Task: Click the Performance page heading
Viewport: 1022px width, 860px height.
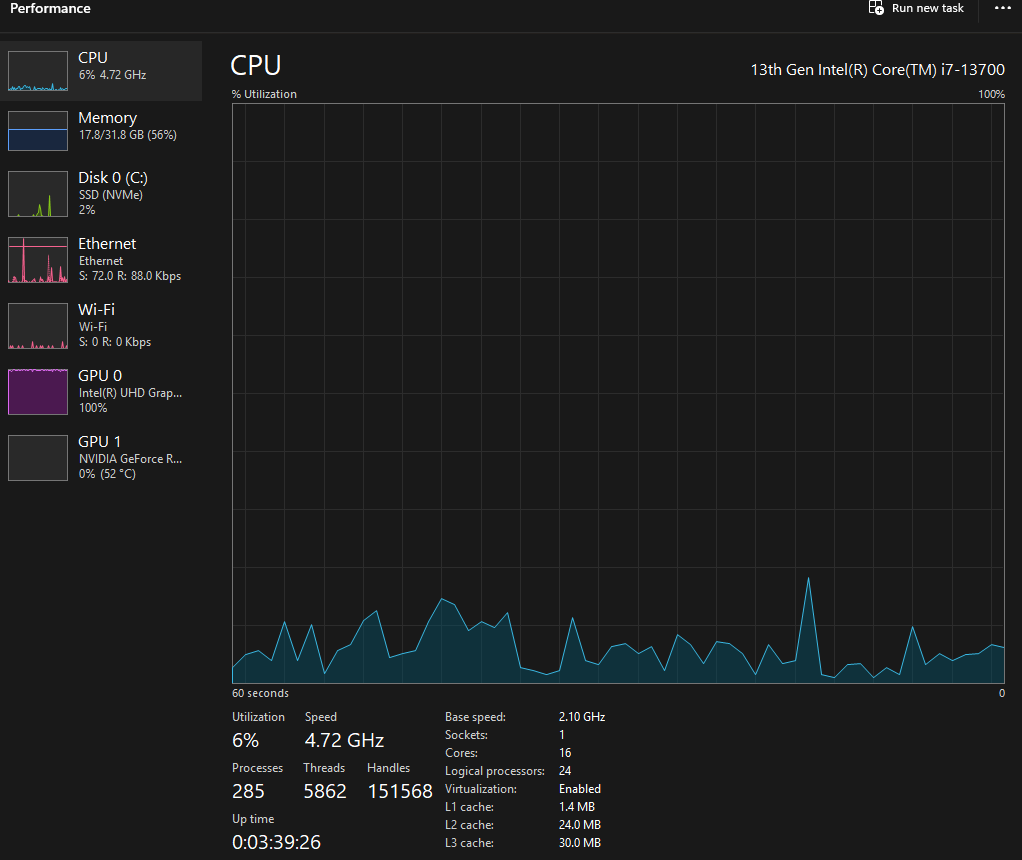Action: click(x=50, y=8)
